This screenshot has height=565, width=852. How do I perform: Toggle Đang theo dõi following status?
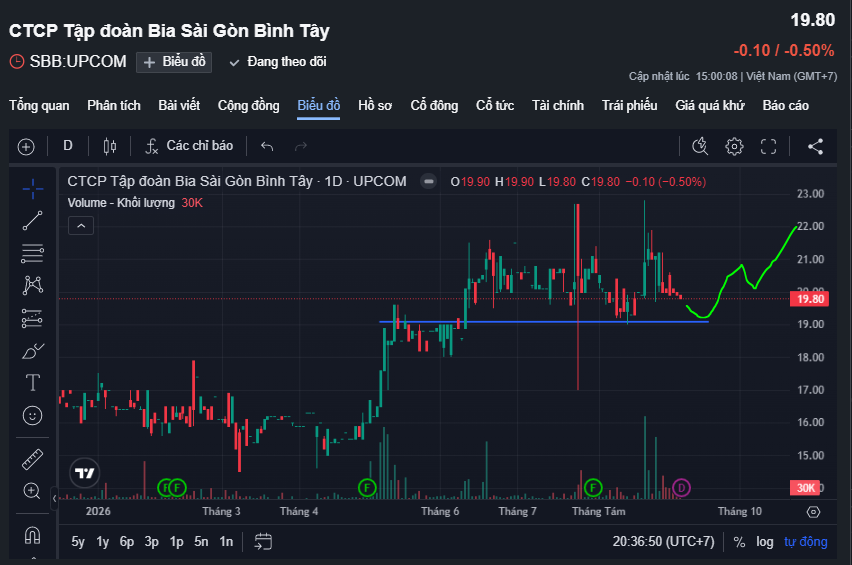[278, 62]
